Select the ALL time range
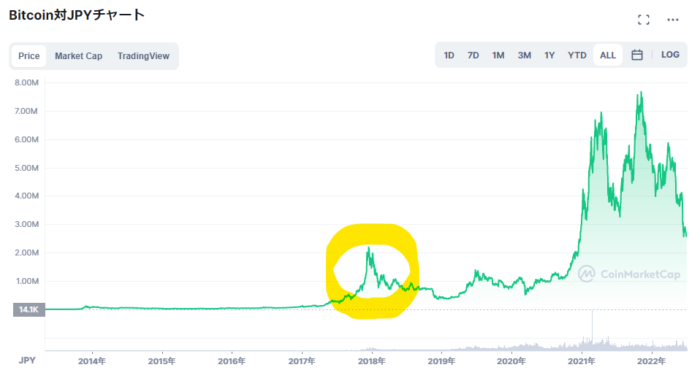This screenshot has height=370, width=700. 608,55
